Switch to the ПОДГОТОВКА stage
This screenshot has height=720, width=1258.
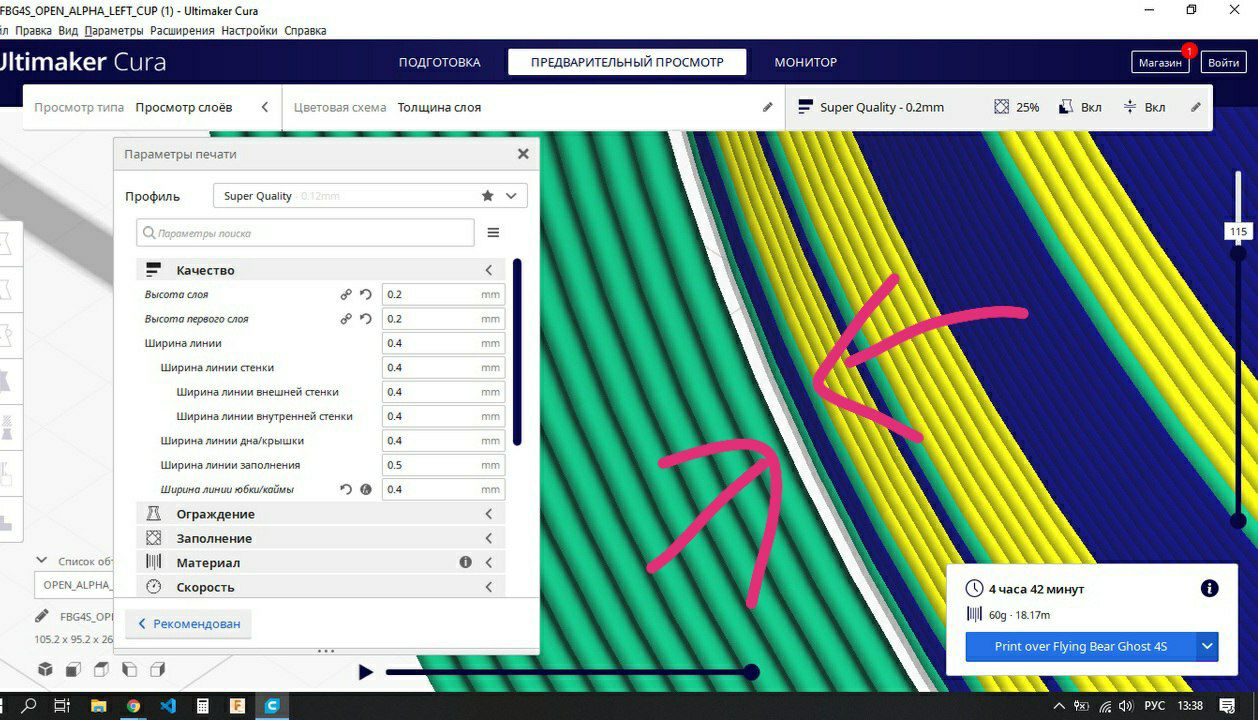(439, 62)
